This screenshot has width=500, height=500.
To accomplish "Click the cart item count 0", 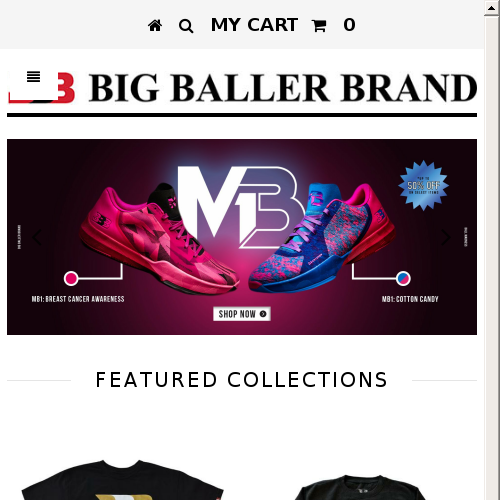I will point(349,25).
